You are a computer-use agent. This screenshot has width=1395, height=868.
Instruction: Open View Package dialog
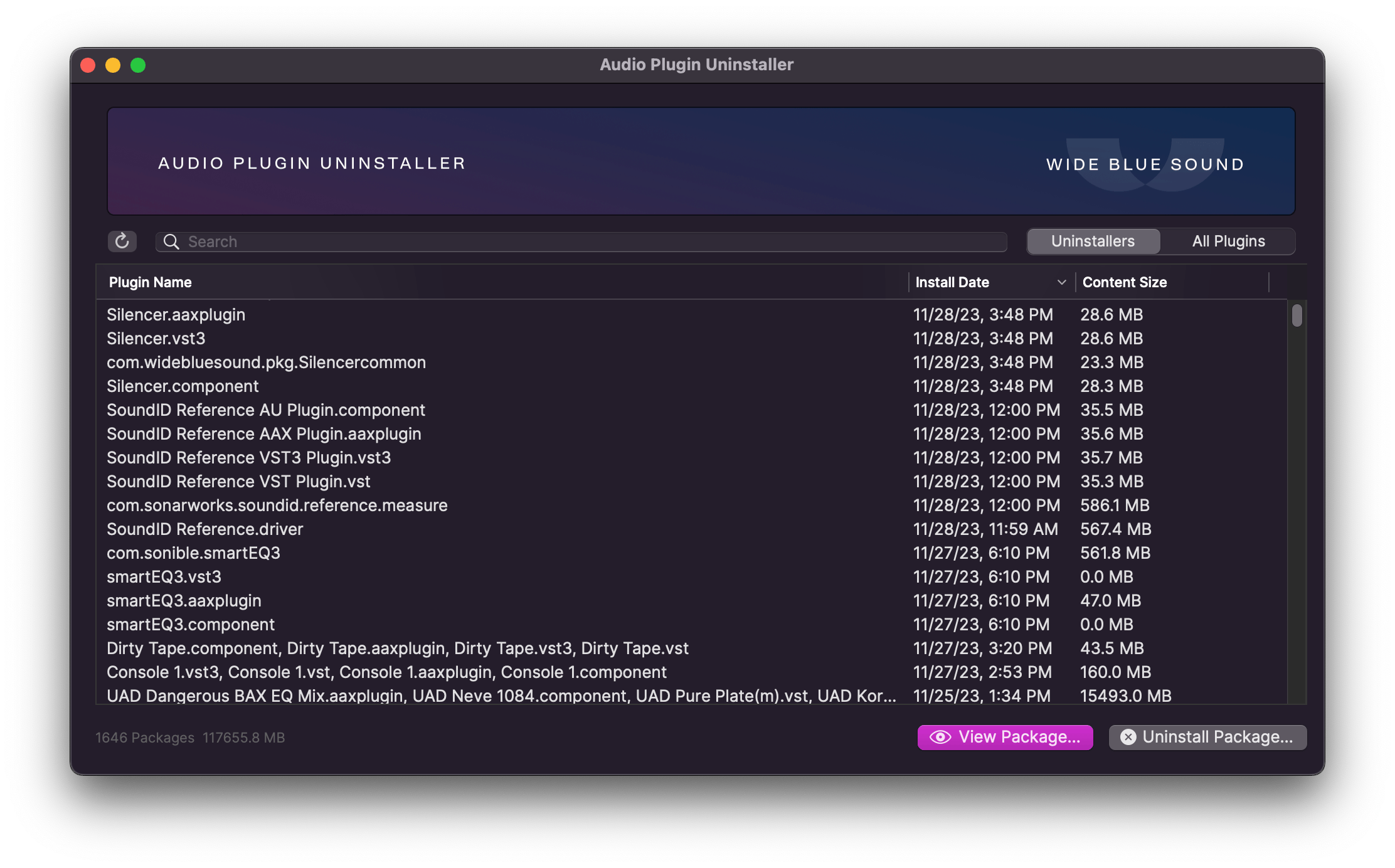pyautogui.click(x=1004, y=737)
